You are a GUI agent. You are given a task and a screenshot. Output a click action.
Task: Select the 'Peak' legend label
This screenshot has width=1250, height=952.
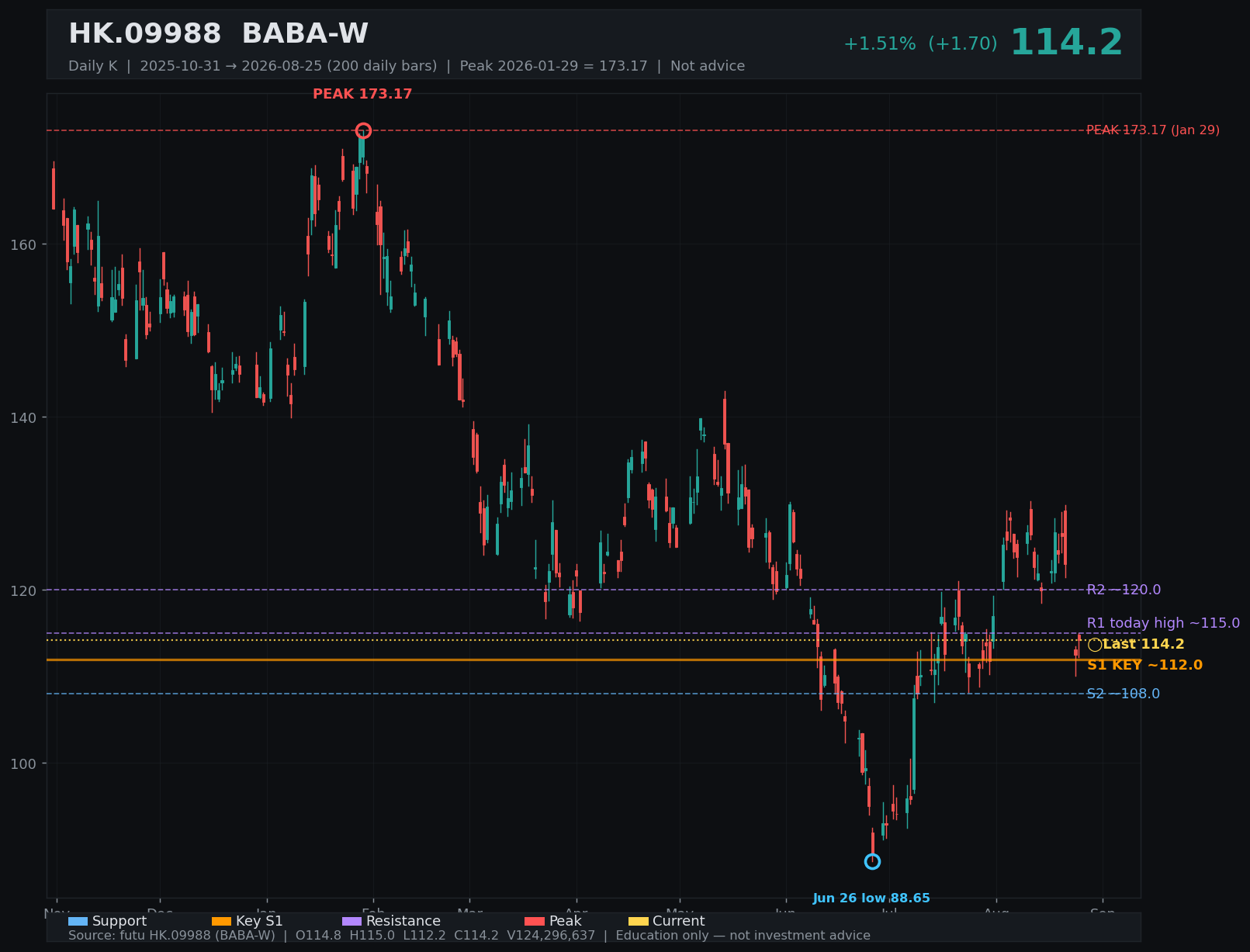tap(566, 921)
